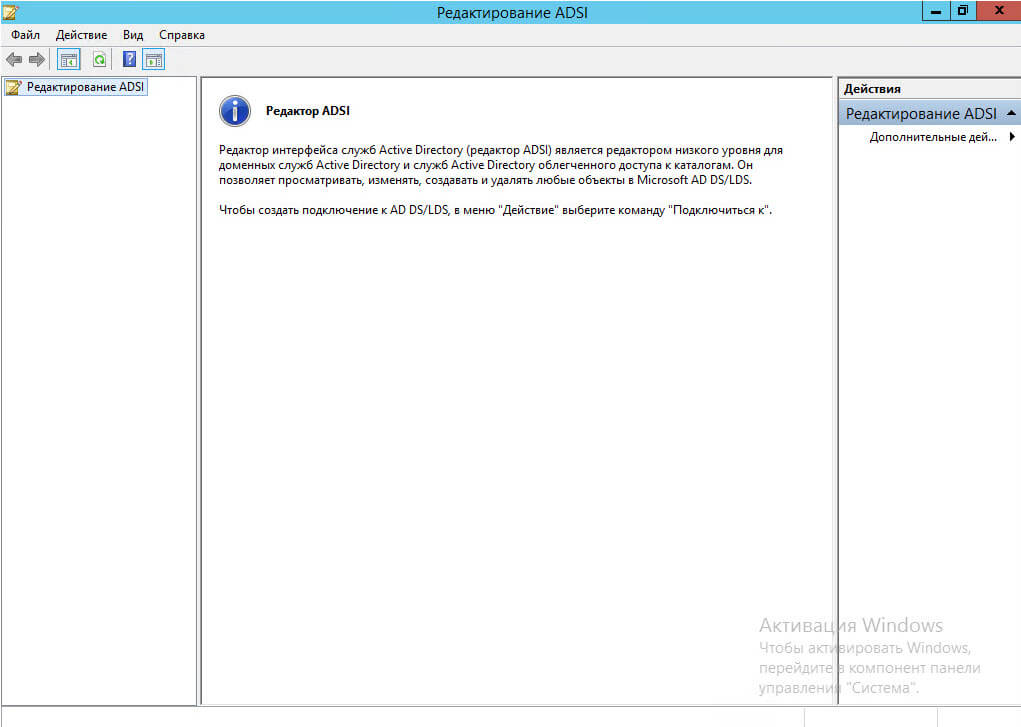Open the Вид menu
The width and height of the screenshot is (1021, 727).
[x=133, y=35]
